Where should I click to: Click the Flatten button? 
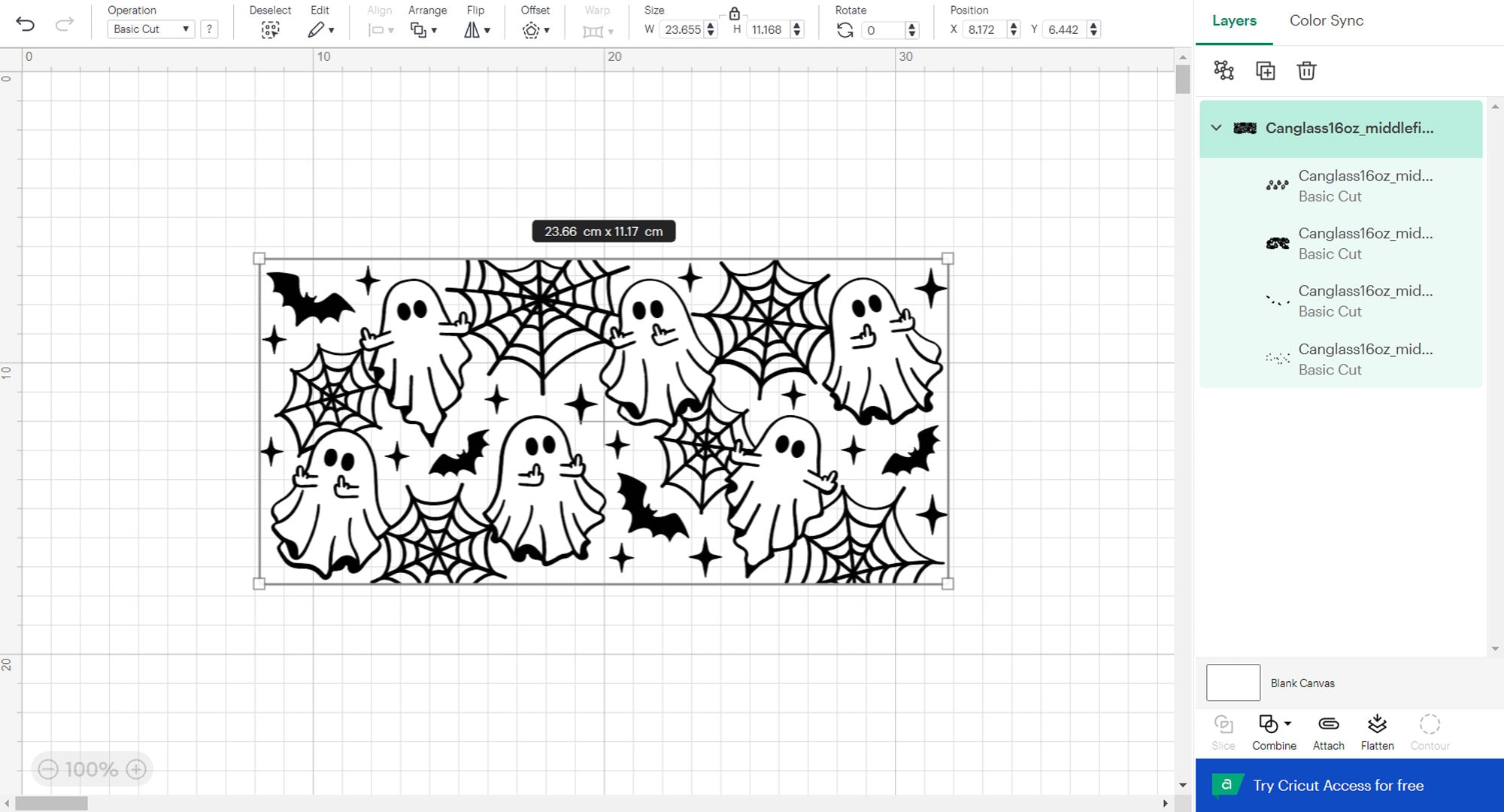pos(1377,732)
